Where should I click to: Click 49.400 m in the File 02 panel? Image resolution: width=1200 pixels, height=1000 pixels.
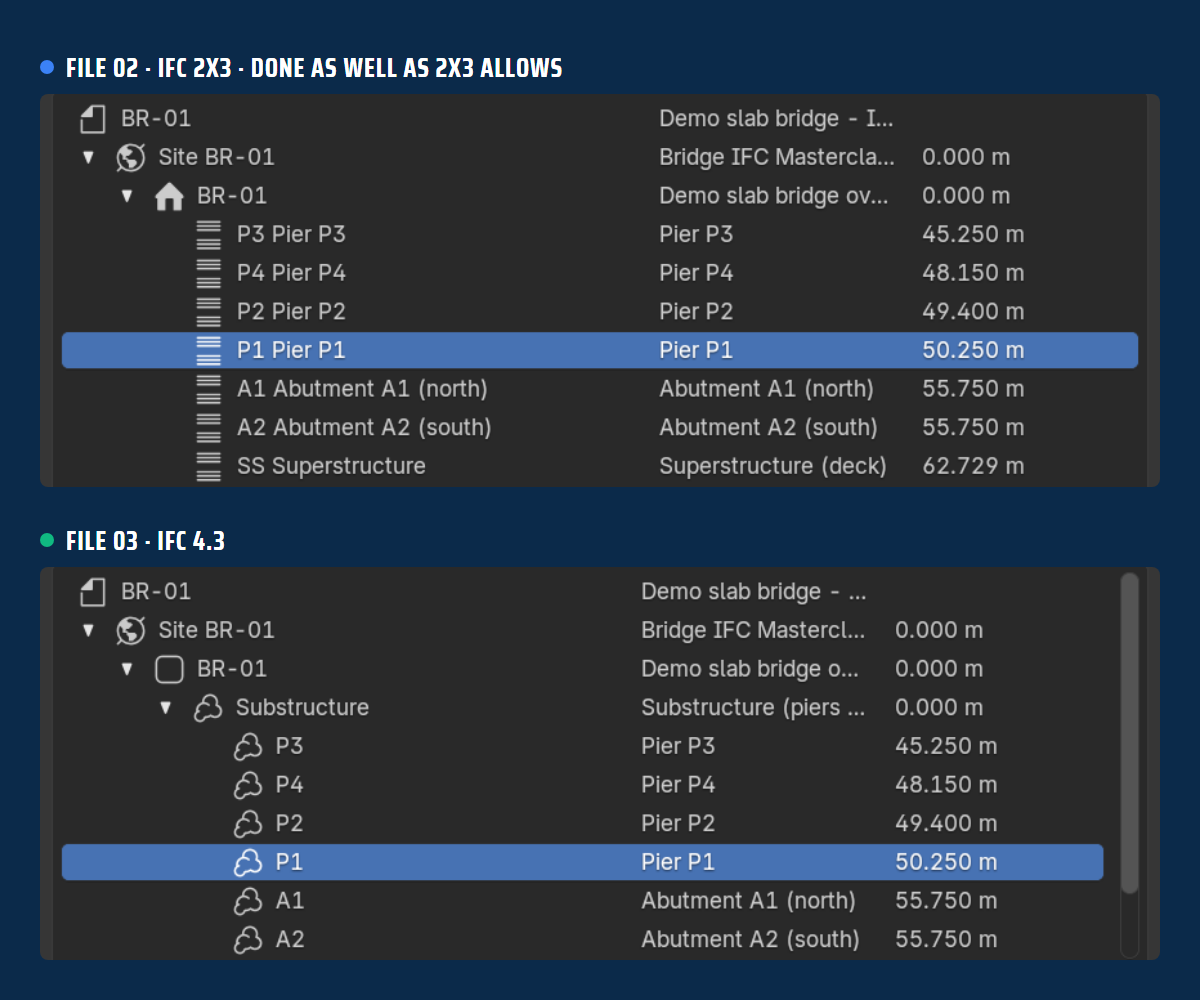click(973, 312)
